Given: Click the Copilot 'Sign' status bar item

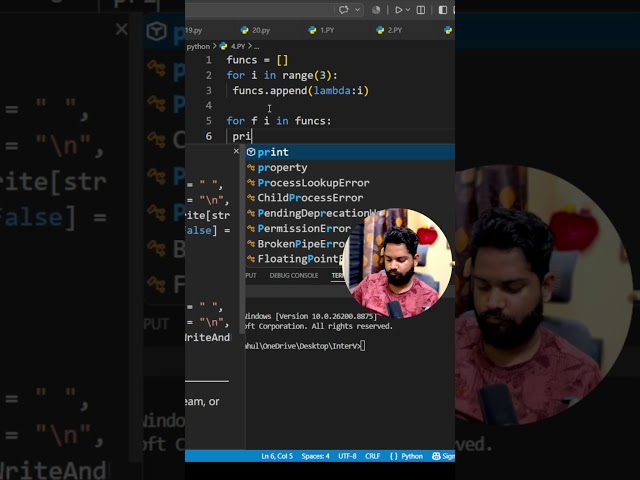Looking at the screenshot, I should [444, 456].
